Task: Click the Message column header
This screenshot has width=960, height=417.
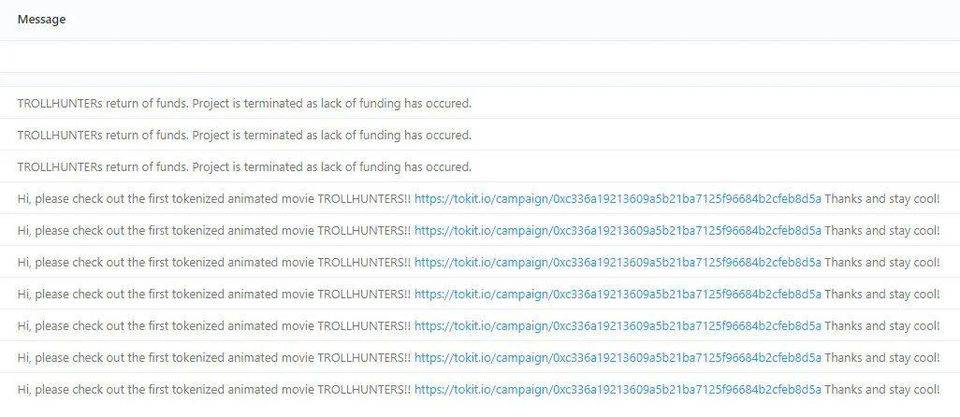Action: point(42,20)
